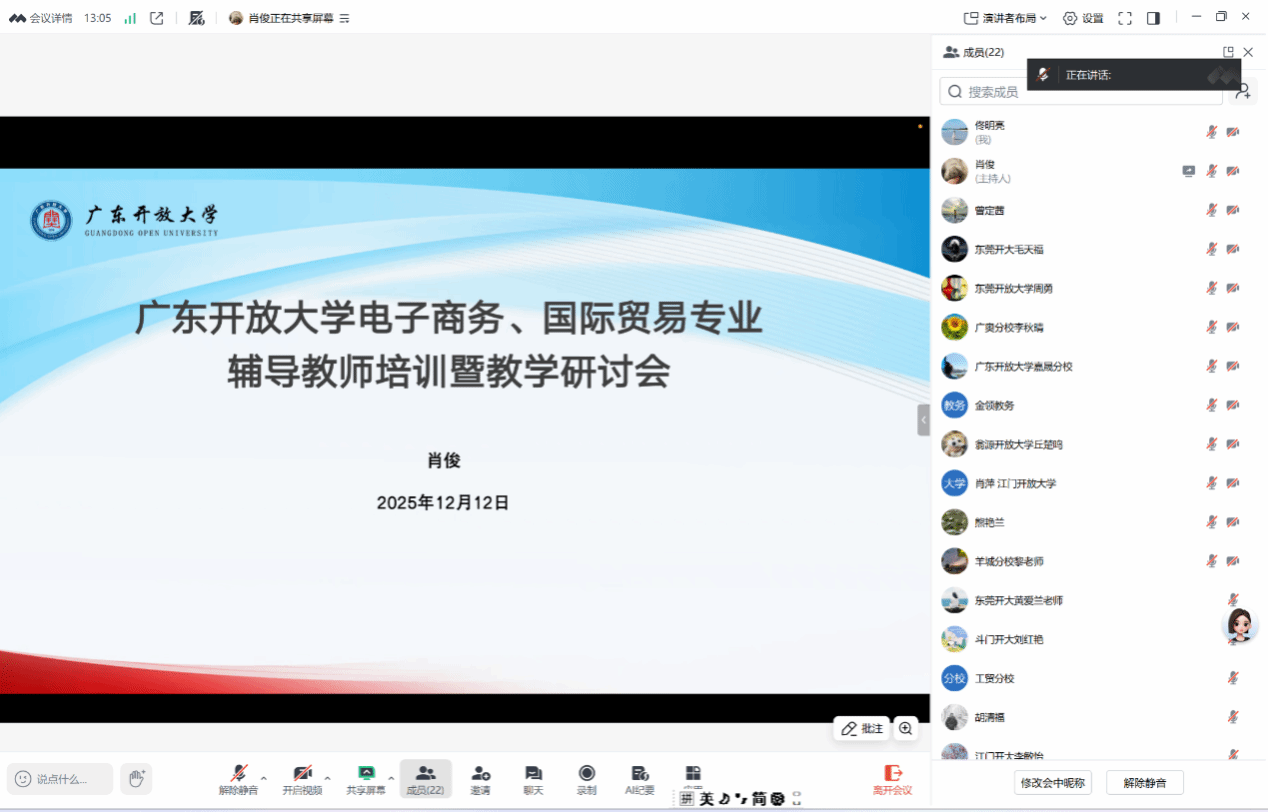Click the add member icon beside search
Viewport: 1268px width, 812px height.
(1243, 91)
